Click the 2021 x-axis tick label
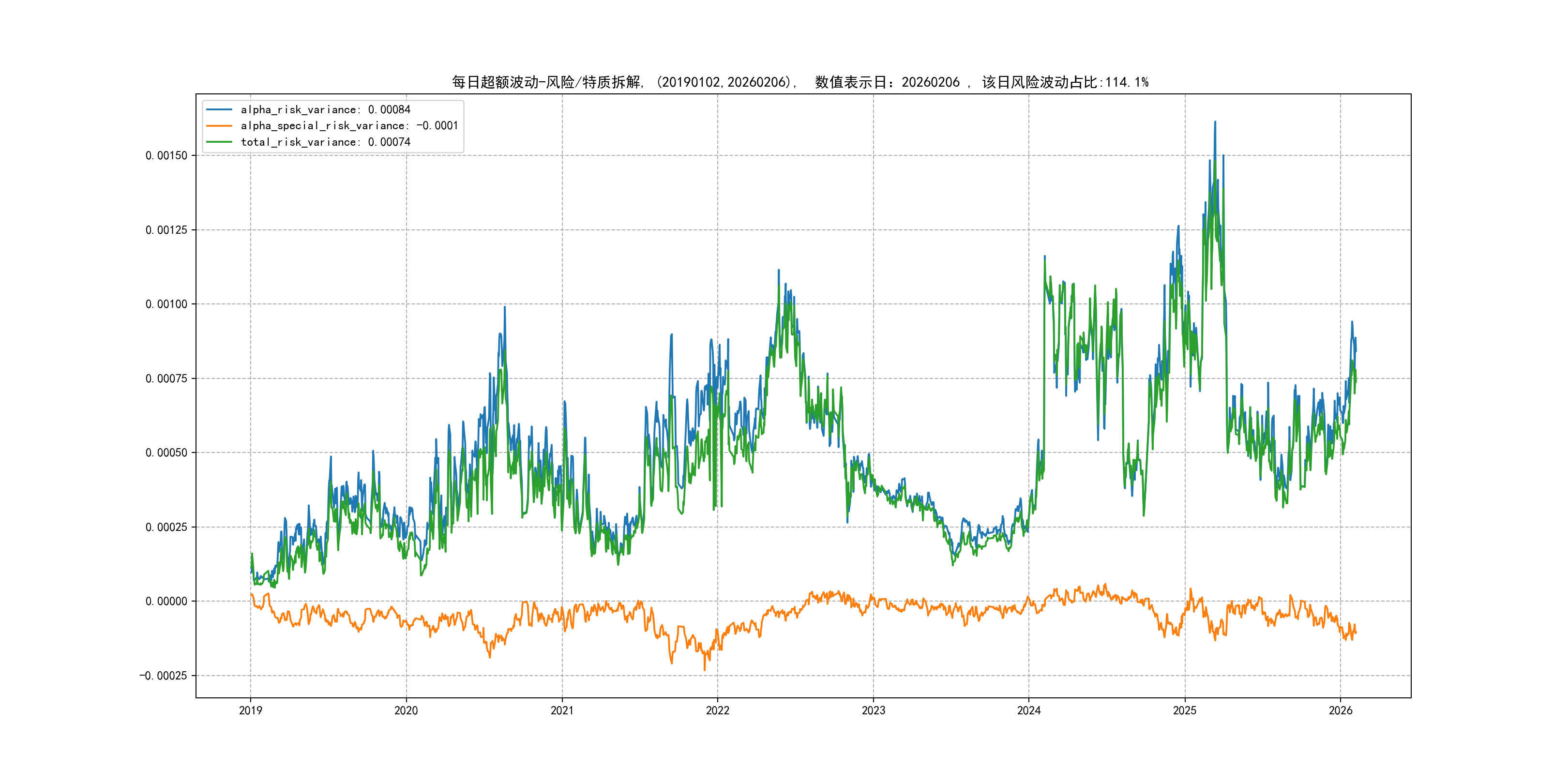Viewport: 1568px width, 784px height. [x=562, y=710]
